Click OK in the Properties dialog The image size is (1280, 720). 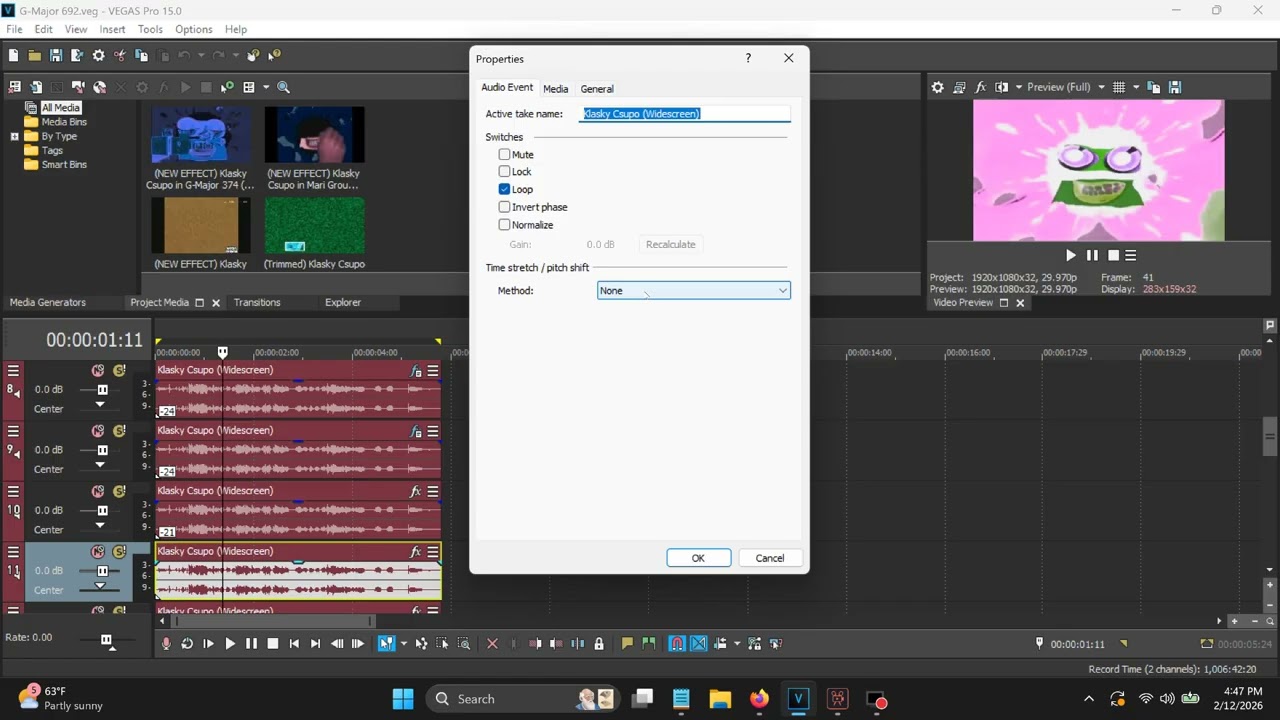(x=698, y=558)
